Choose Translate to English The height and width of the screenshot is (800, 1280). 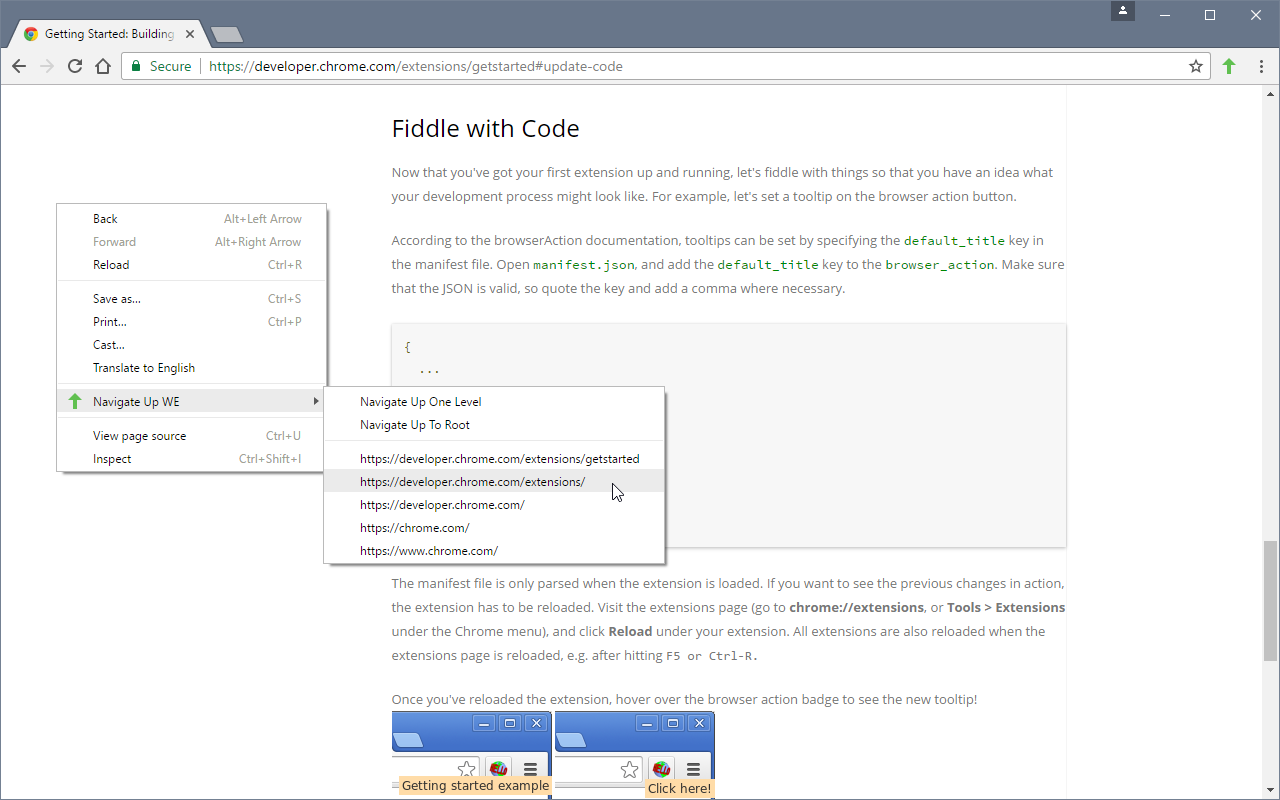(144, 367)
